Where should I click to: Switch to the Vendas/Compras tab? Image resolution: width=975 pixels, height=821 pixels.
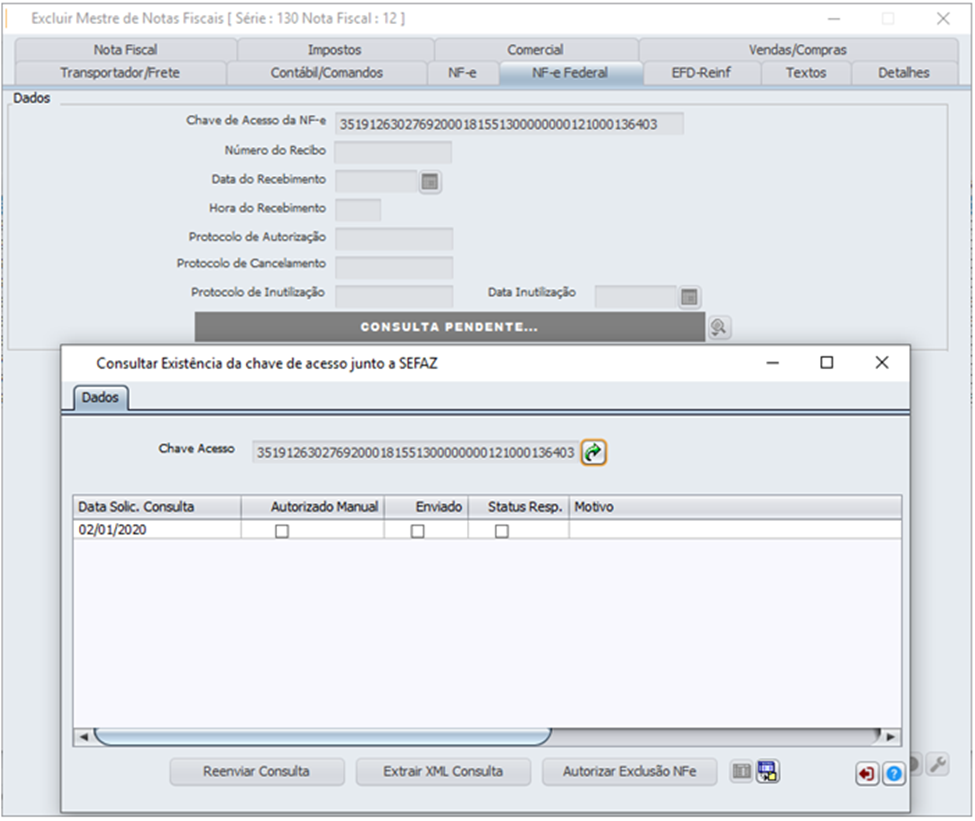(x=798, y=50)
